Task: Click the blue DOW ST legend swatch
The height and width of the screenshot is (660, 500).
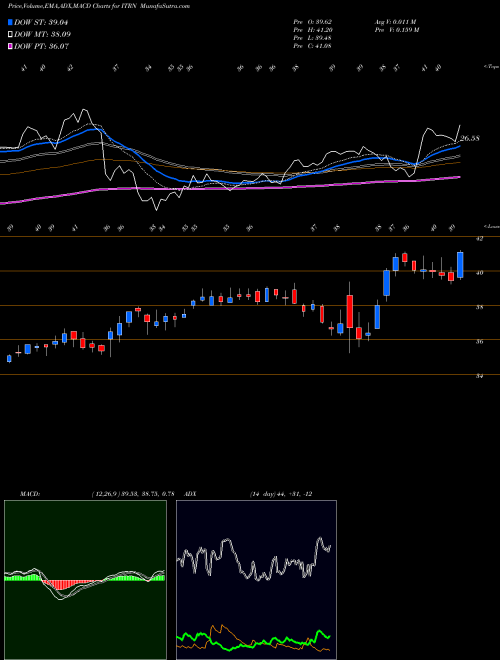Action: [x=11, y=22]
